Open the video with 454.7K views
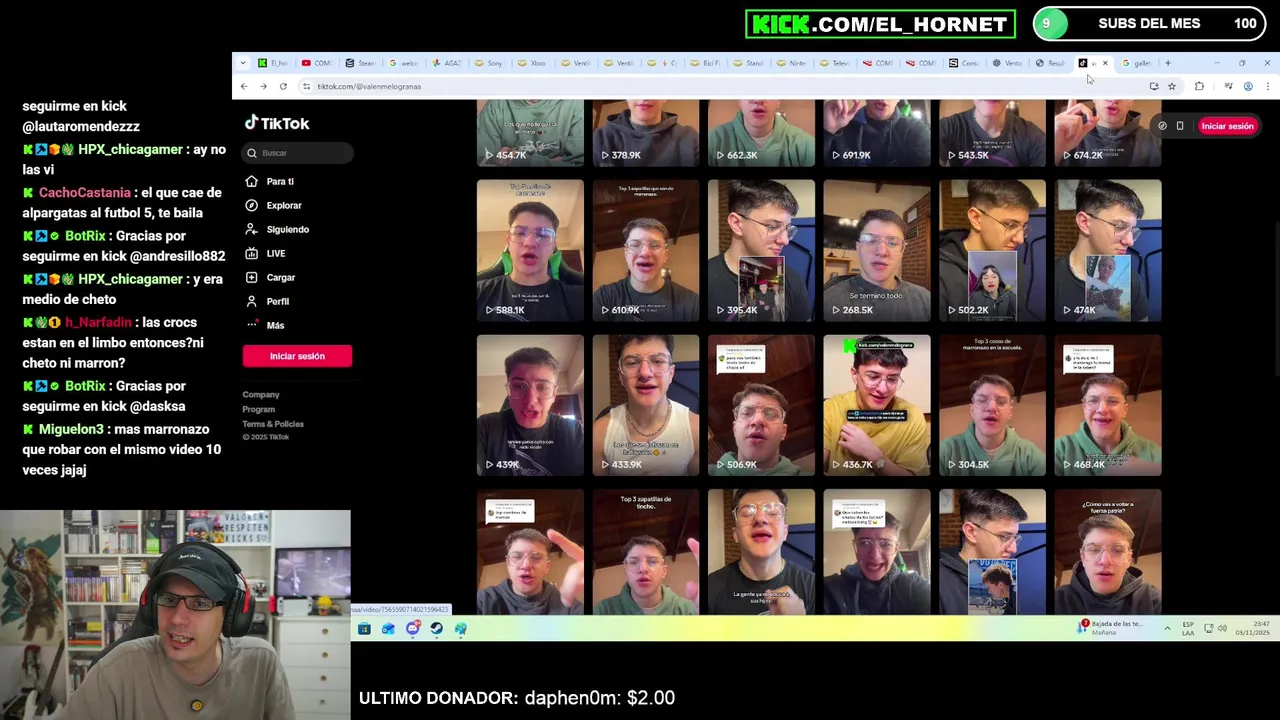 530,133
